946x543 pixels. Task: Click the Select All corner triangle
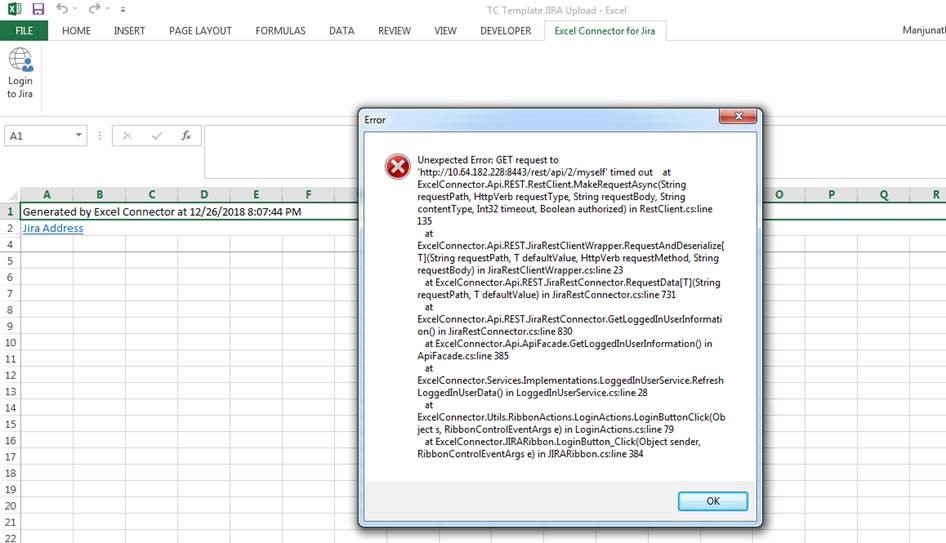click(x=12, y=195)
